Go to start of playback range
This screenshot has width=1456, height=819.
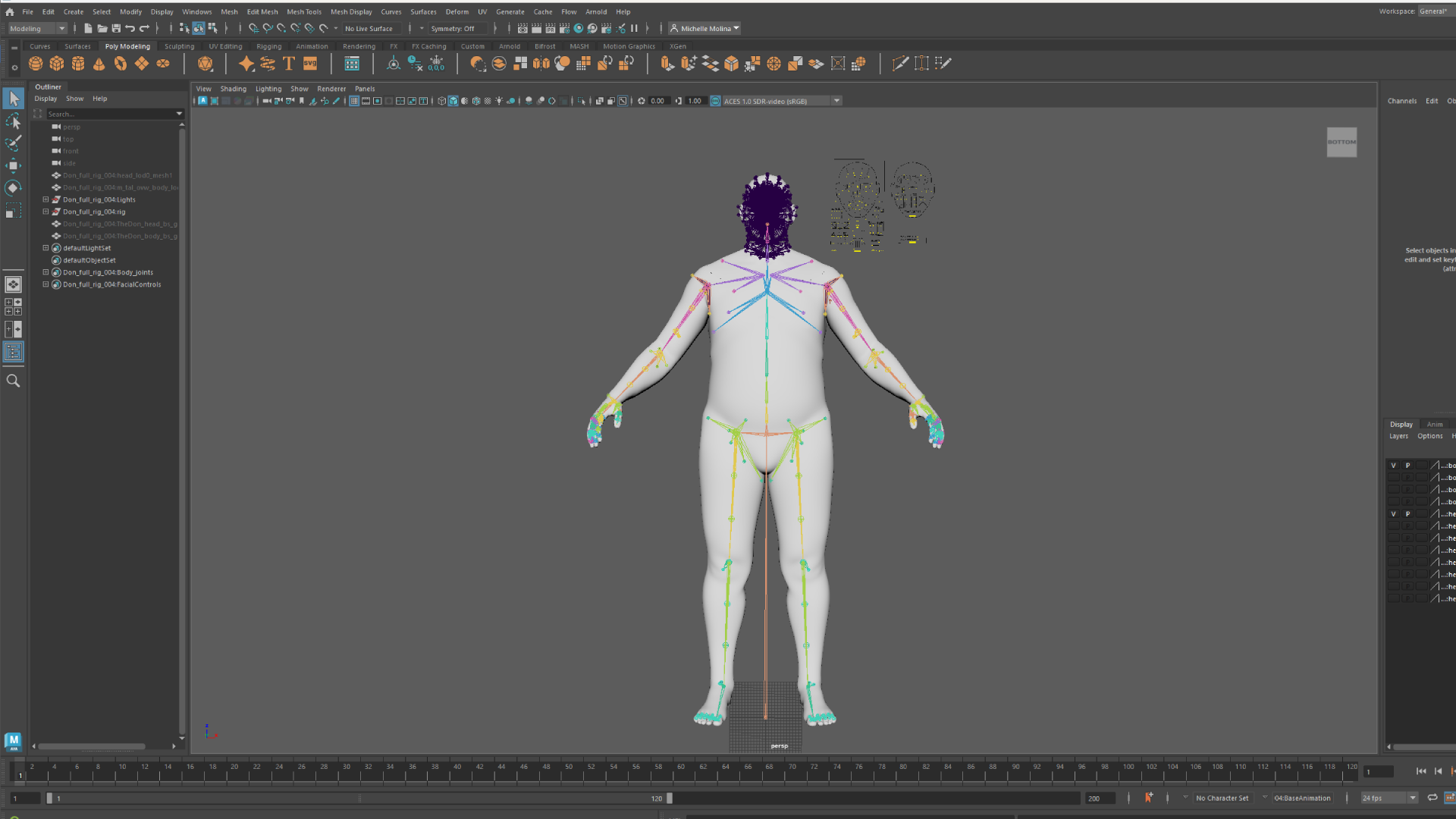[x=1421, y=771]
